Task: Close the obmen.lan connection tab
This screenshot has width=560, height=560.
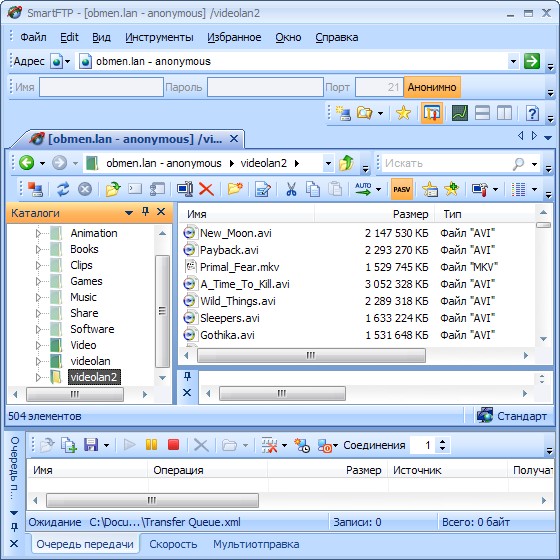Action: 234,139
